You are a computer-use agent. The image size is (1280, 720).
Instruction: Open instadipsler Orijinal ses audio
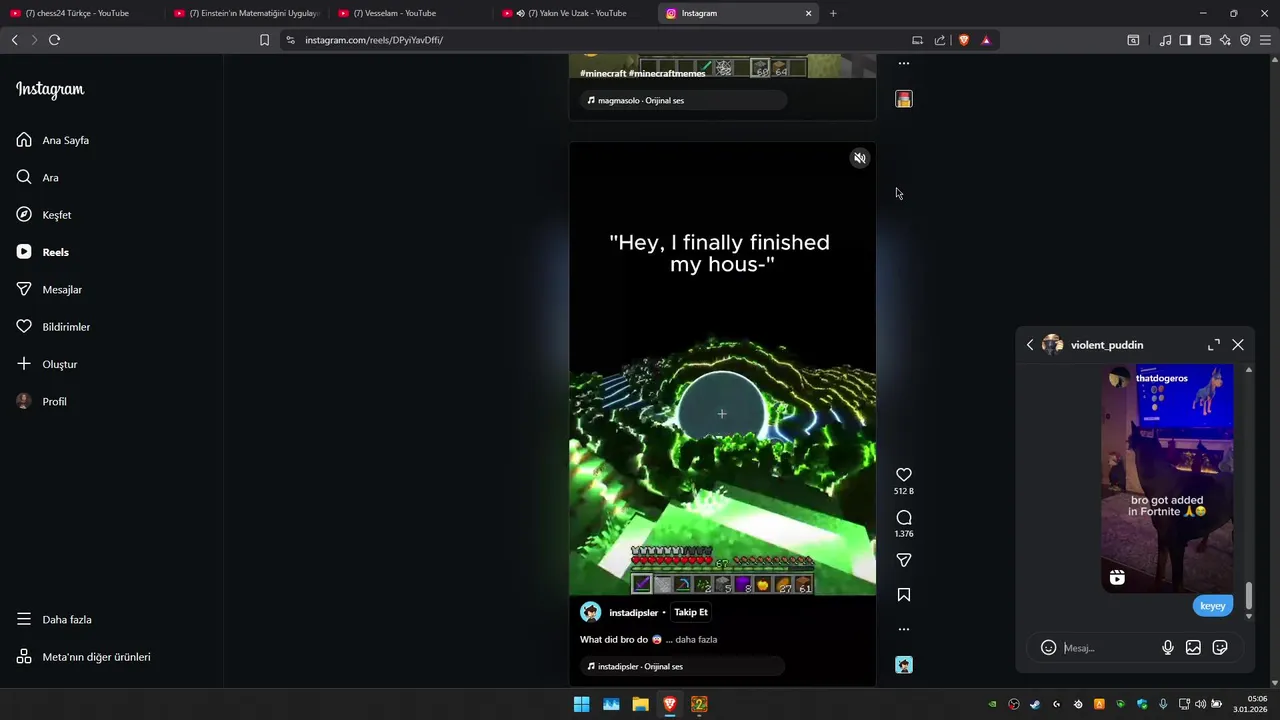[x=682, y=666]
